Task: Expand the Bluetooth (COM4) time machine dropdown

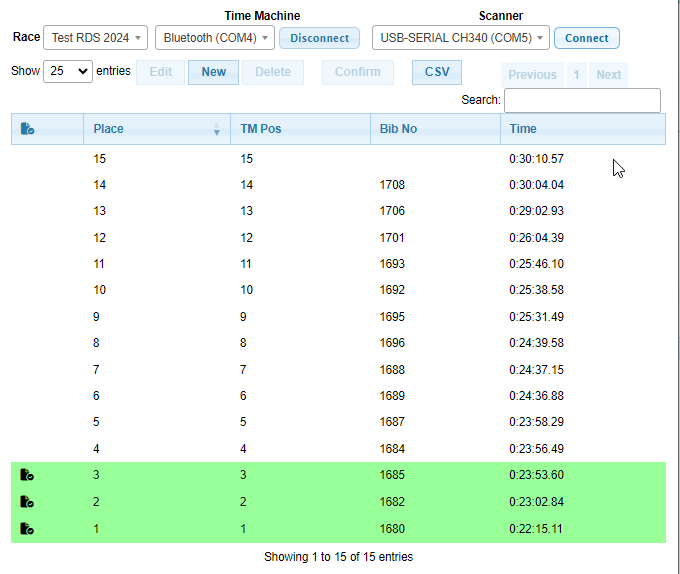Action: [215, 38]
